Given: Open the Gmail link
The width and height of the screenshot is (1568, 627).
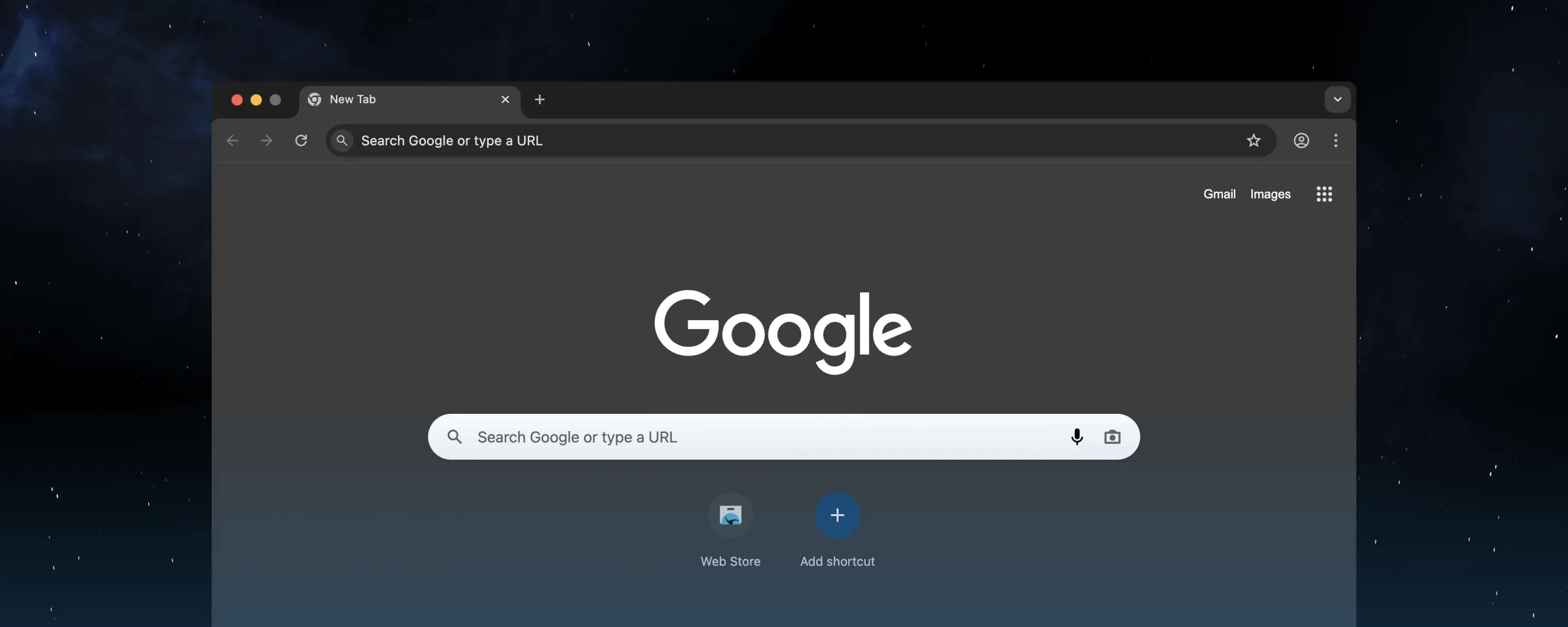Looking at the screenshot, I should 1219,194.
